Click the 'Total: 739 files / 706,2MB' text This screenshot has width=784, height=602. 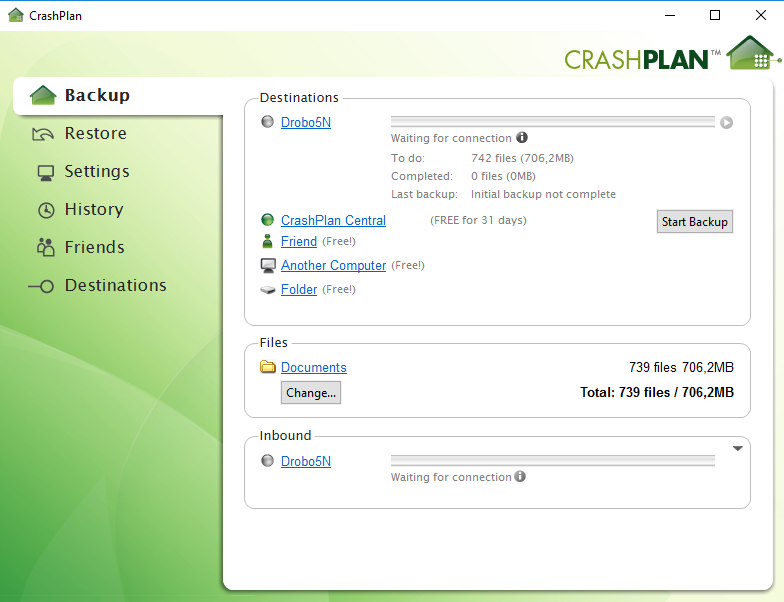click(656, 392)
